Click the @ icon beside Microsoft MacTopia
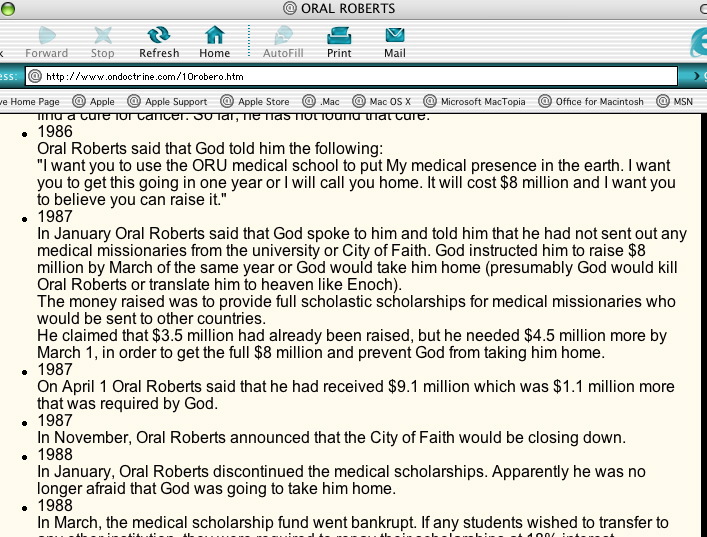Viewport: 707px width, 537px height. [x=430, y=101]
